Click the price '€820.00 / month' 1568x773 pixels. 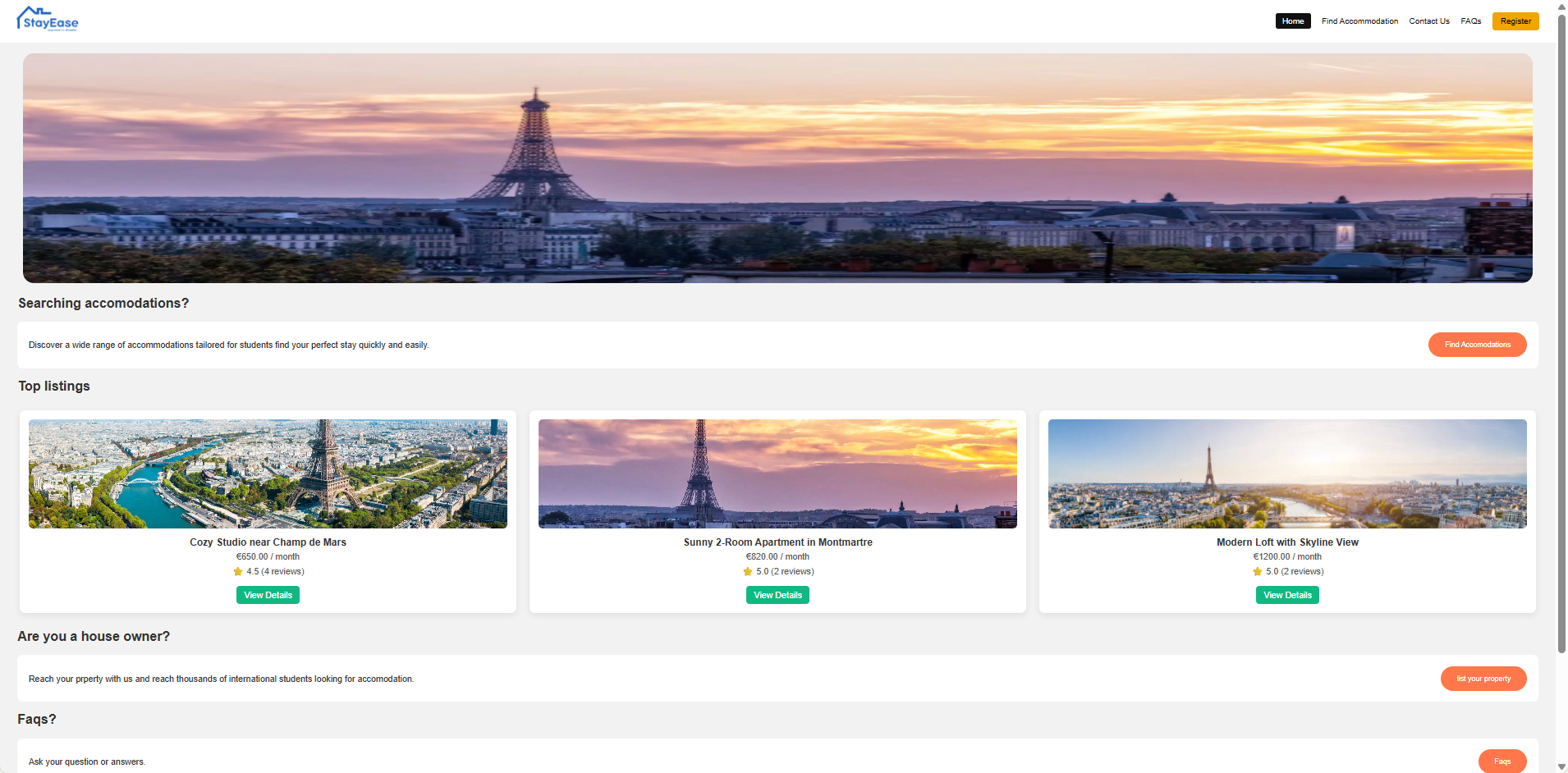pos(777,556)
